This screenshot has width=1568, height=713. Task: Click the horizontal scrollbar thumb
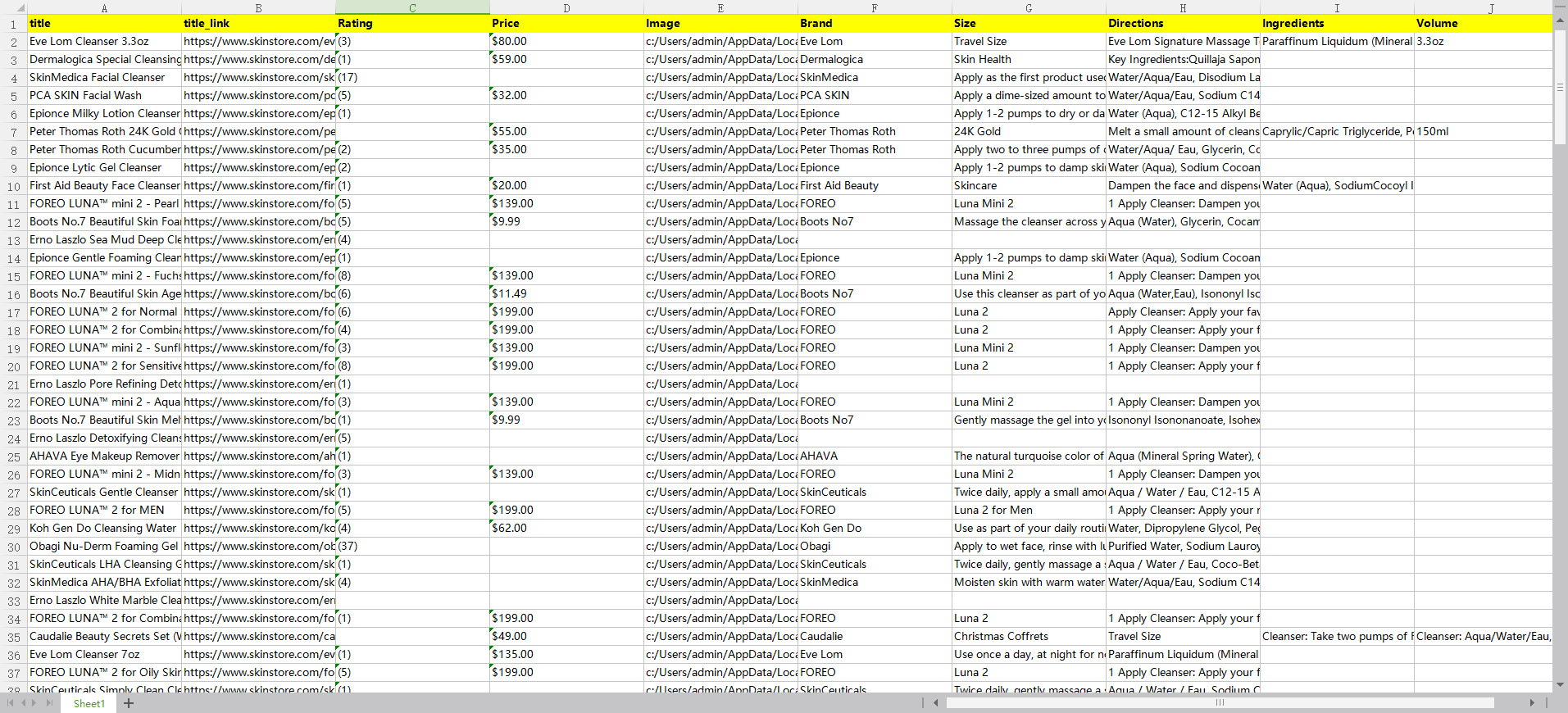[1220, 702]
